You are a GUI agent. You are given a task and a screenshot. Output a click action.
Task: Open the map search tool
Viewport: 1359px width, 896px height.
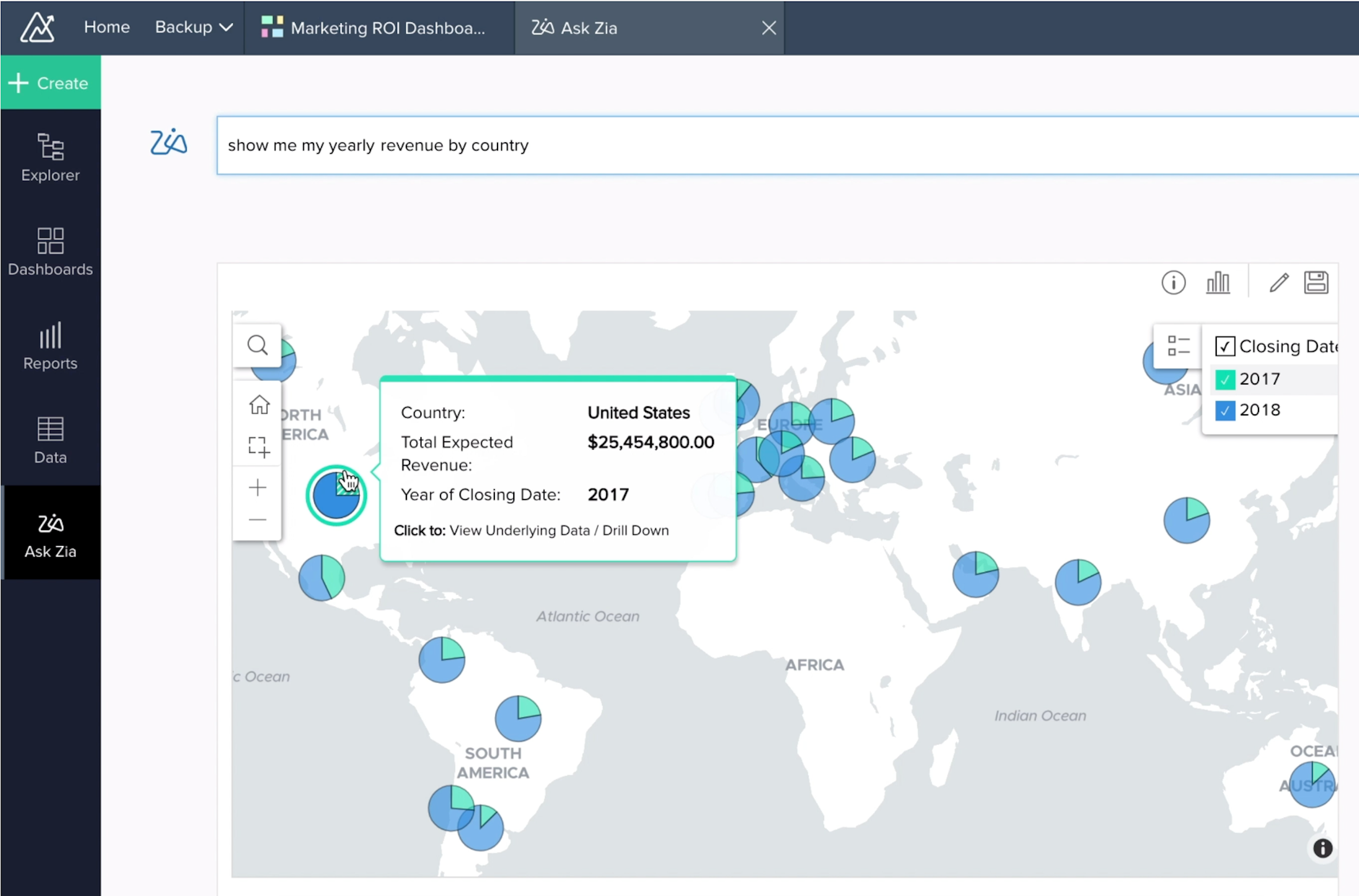click(x=257, y=345)
